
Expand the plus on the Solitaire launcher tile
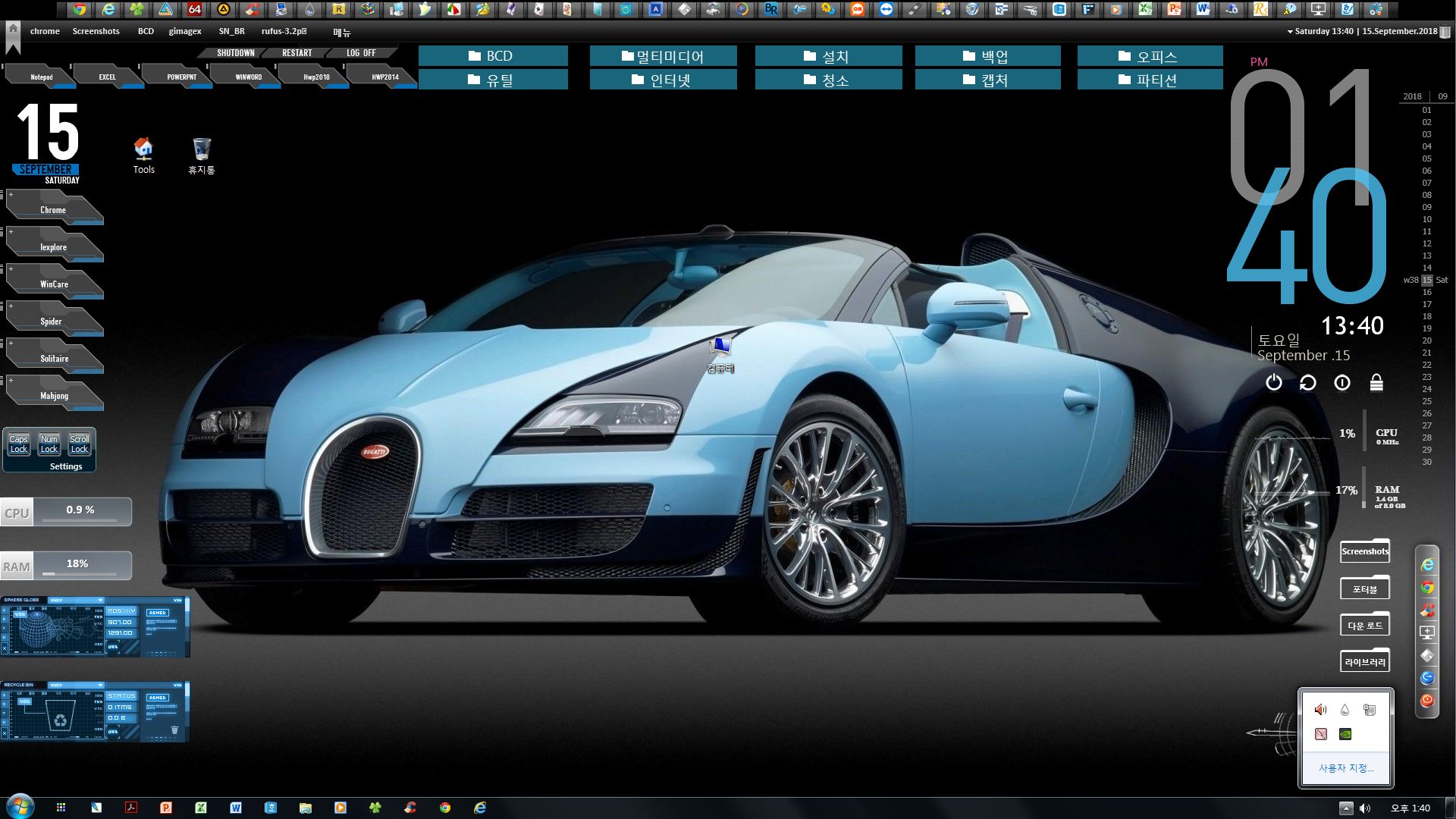point(11,344)
